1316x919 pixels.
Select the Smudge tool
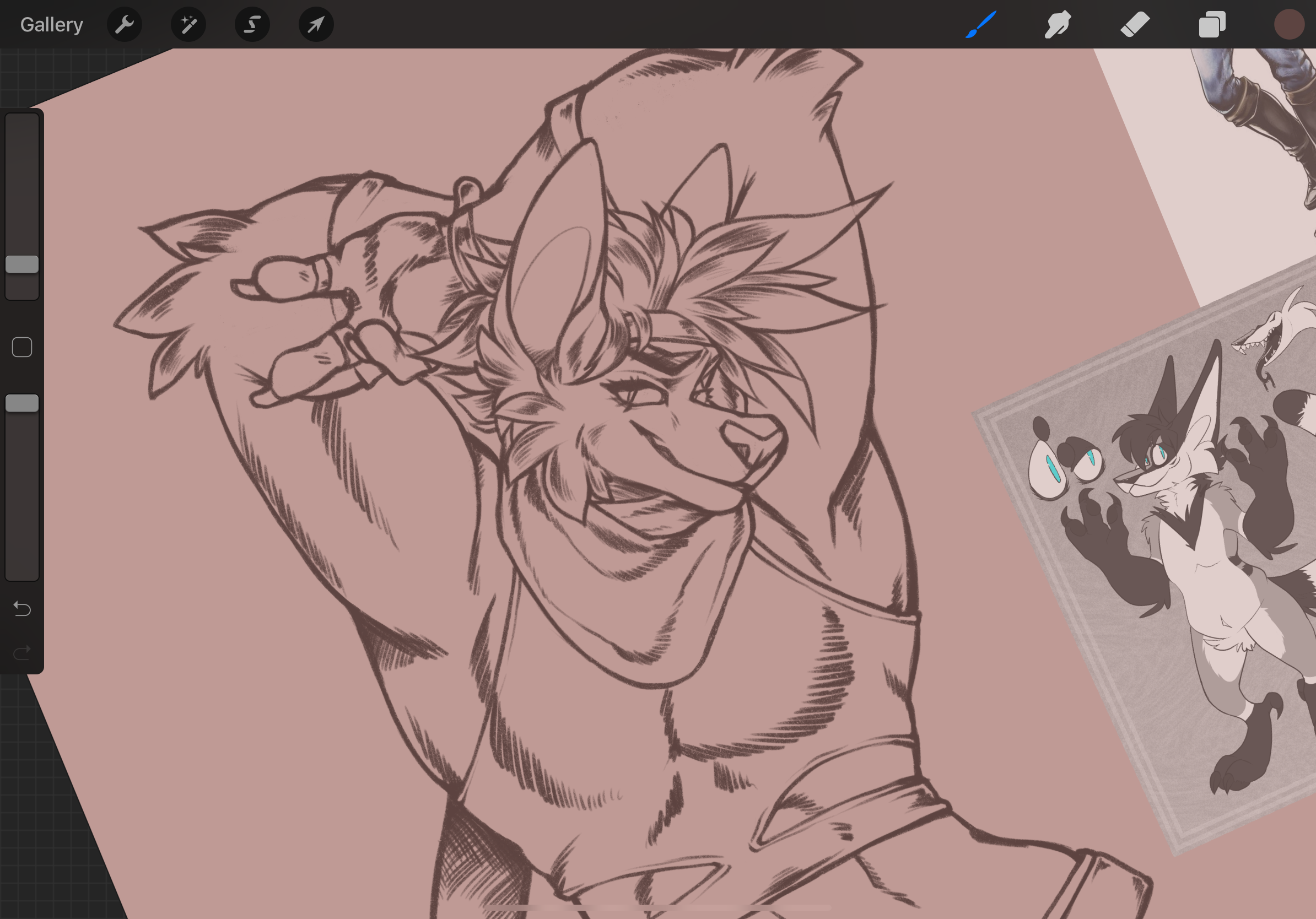click(1058, 25)
